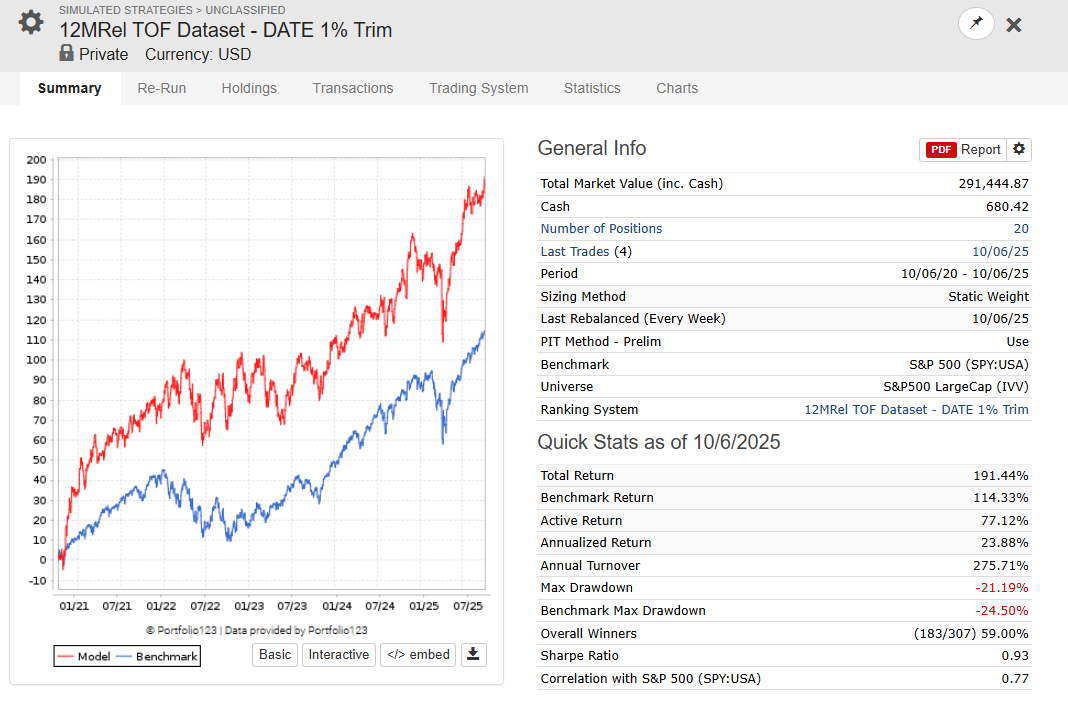Viewport: 1068px width, 708px height.
Task: Open the Number of Positions link
Action: tap(601, 229)
